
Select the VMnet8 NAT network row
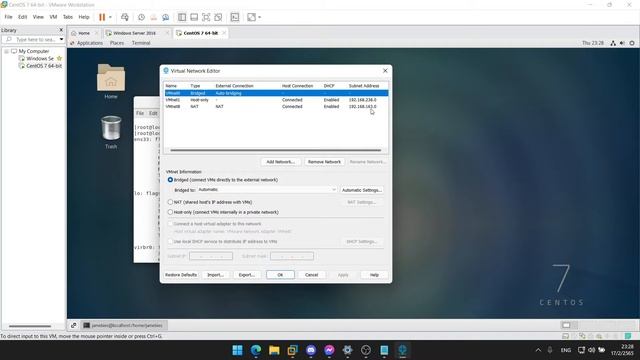click(x=276, y=107)
